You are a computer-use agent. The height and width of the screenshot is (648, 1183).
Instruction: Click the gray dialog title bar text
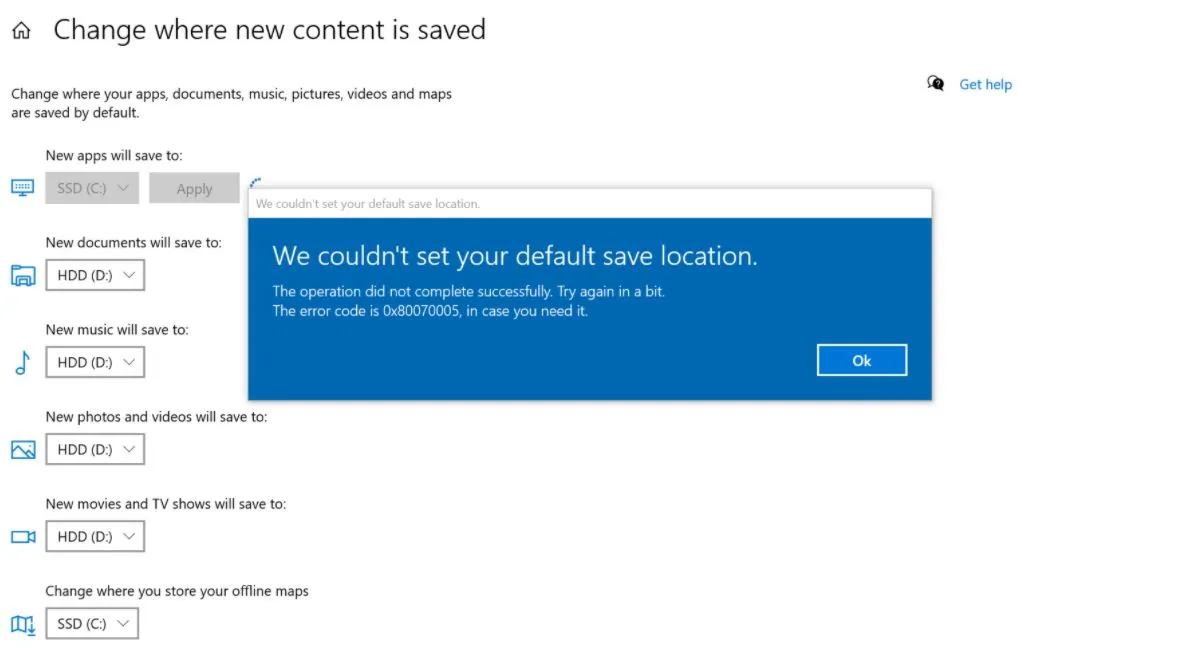pyautogui.click(x=367, y=204)
